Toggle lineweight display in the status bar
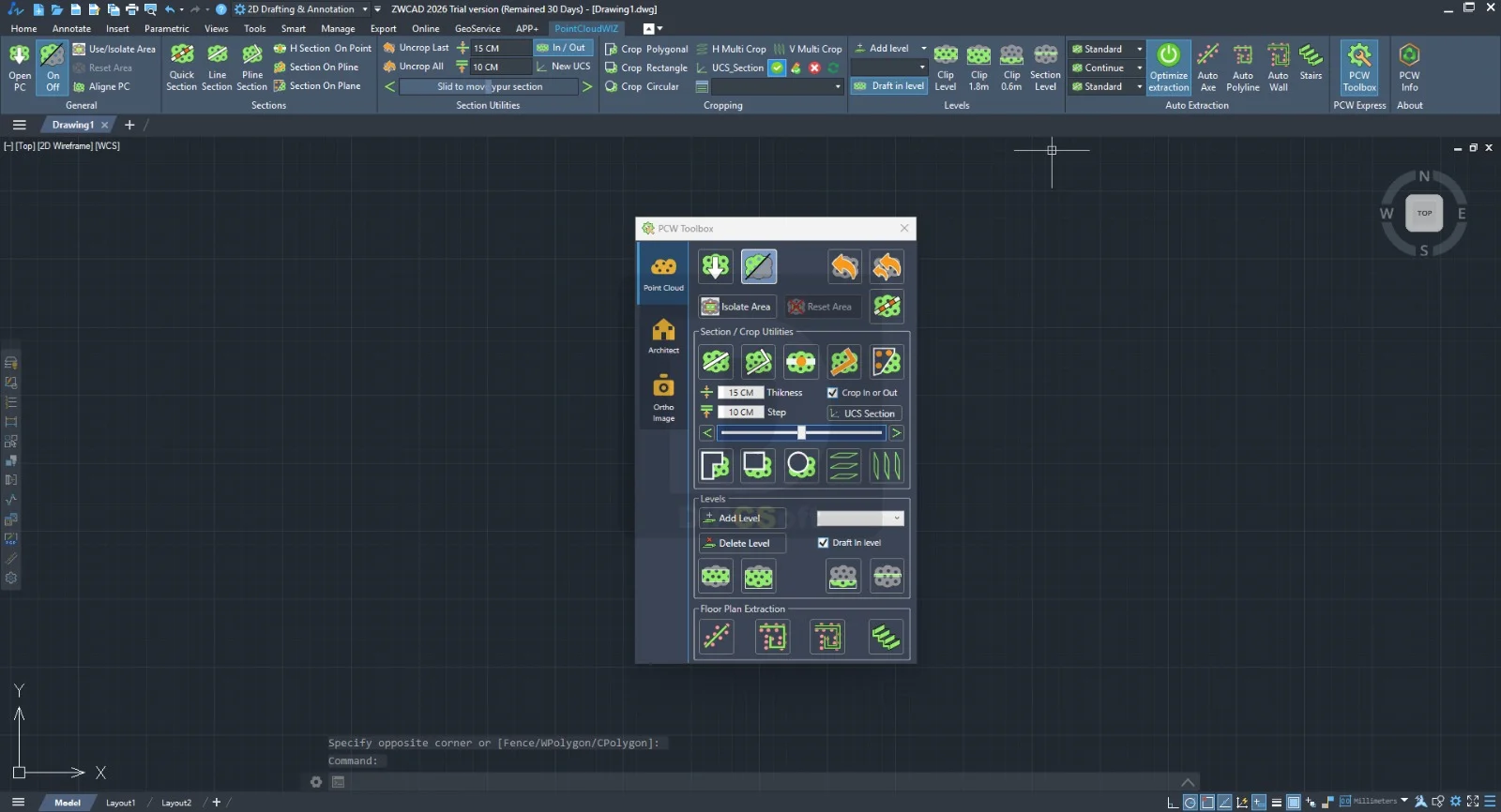The height and width of the screenshot is (812, 1501). pos(1276,802)
